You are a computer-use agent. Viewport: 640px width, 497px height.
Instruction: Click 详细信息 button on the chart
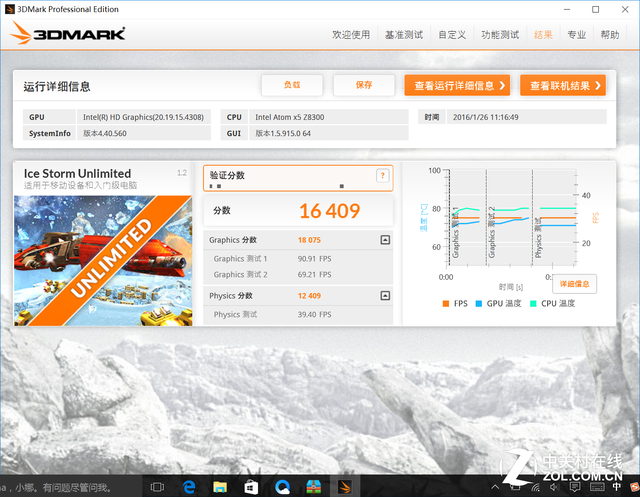point(574,284)
